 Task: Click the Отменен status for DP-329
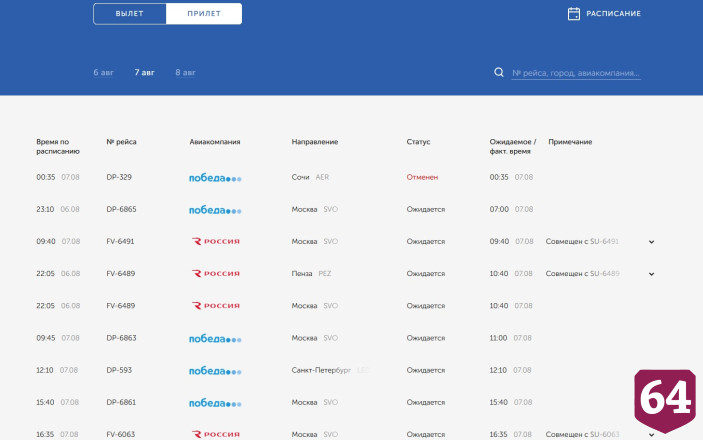[422, 177]
